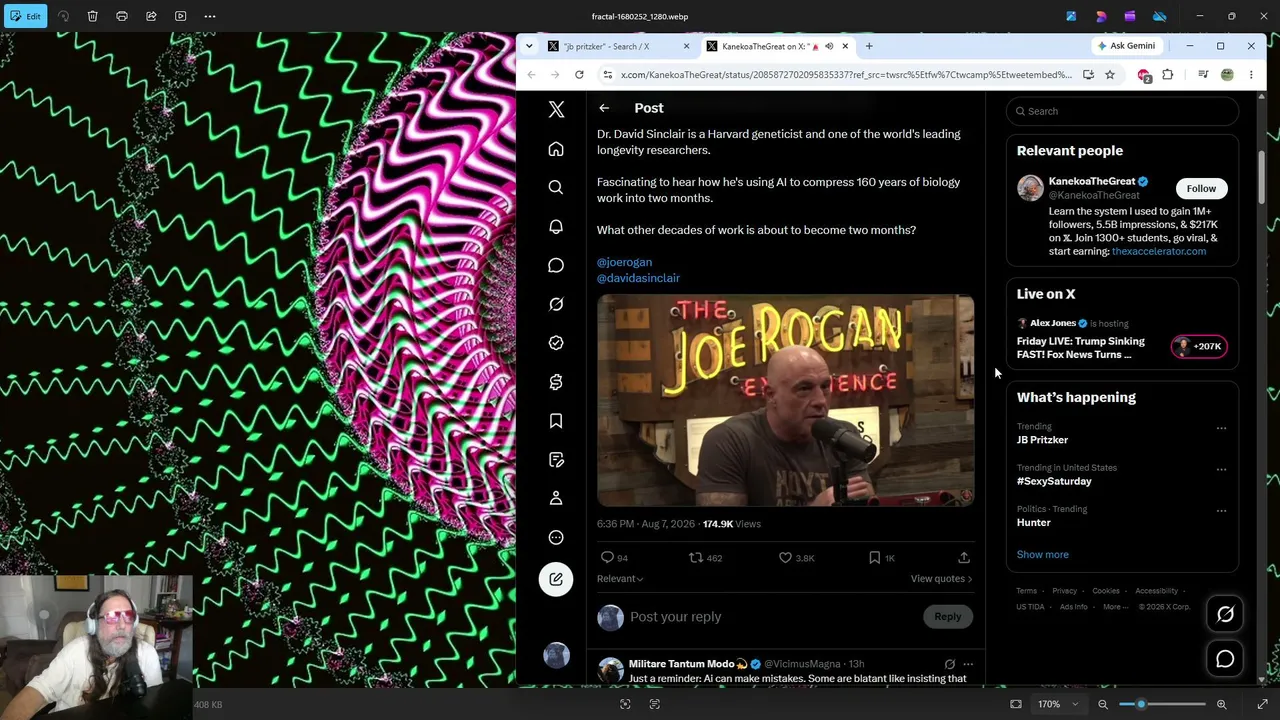Join the Alex Jones live +207K button
The height and width of the screenshot is (720, 1280).
(x=1199, y=347)
